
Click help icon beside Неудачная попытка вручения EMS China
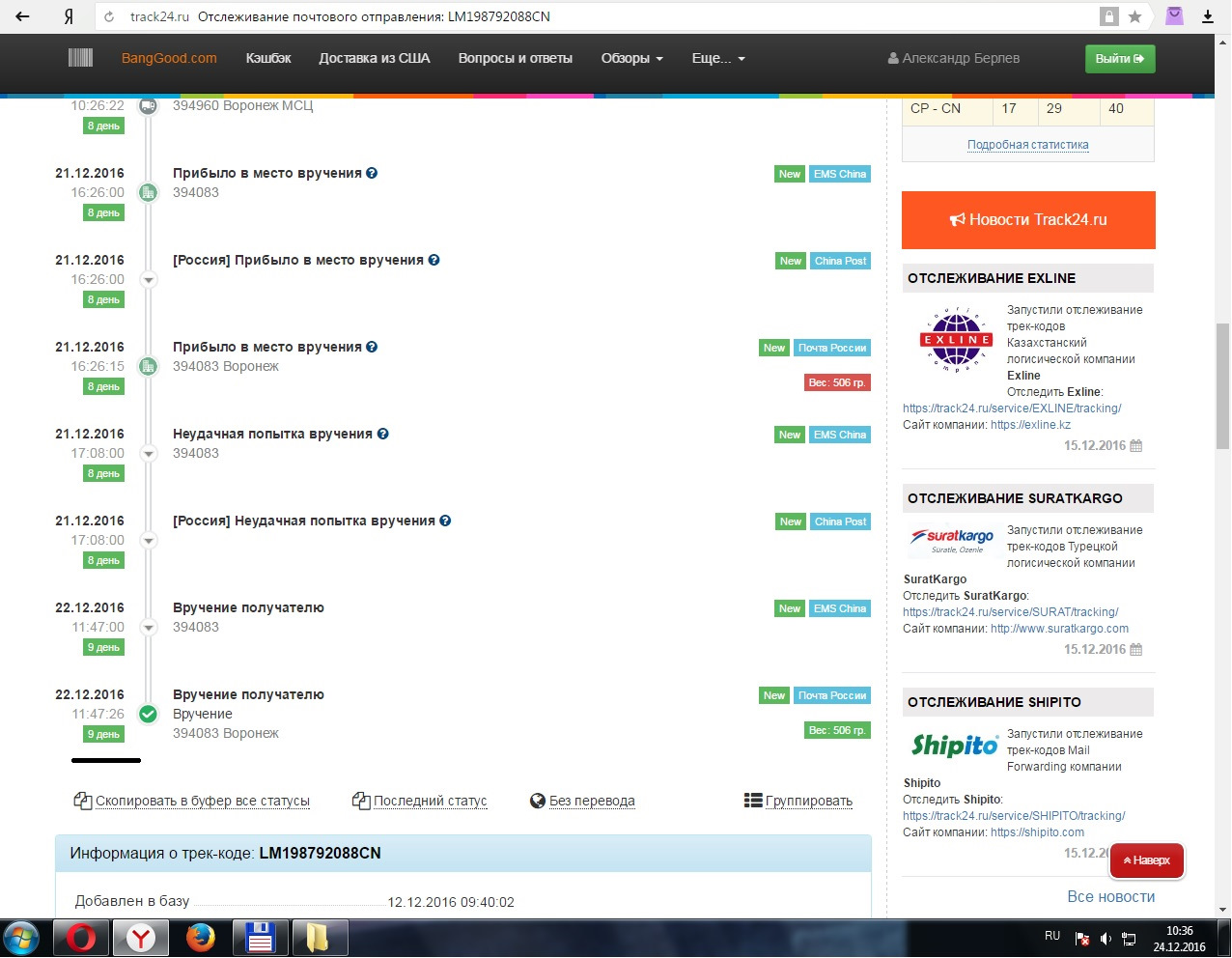coord(382,434)
